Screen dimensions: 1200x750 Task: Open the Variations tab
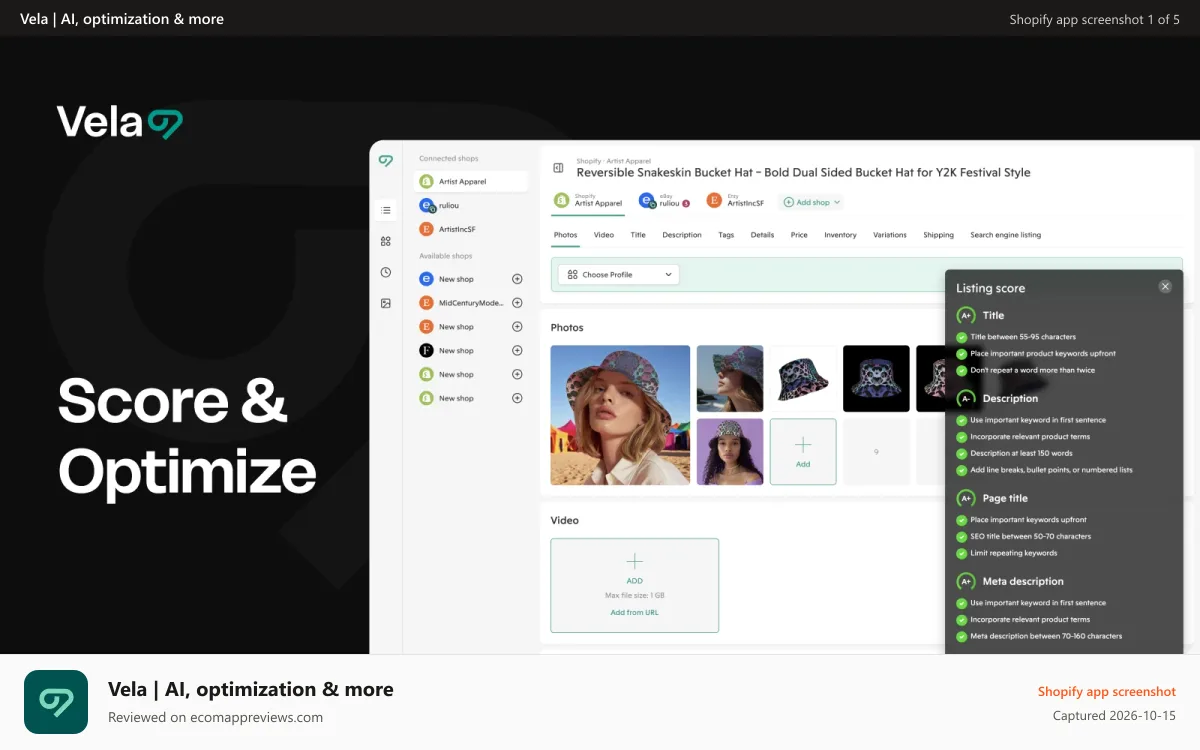[890, 235]
